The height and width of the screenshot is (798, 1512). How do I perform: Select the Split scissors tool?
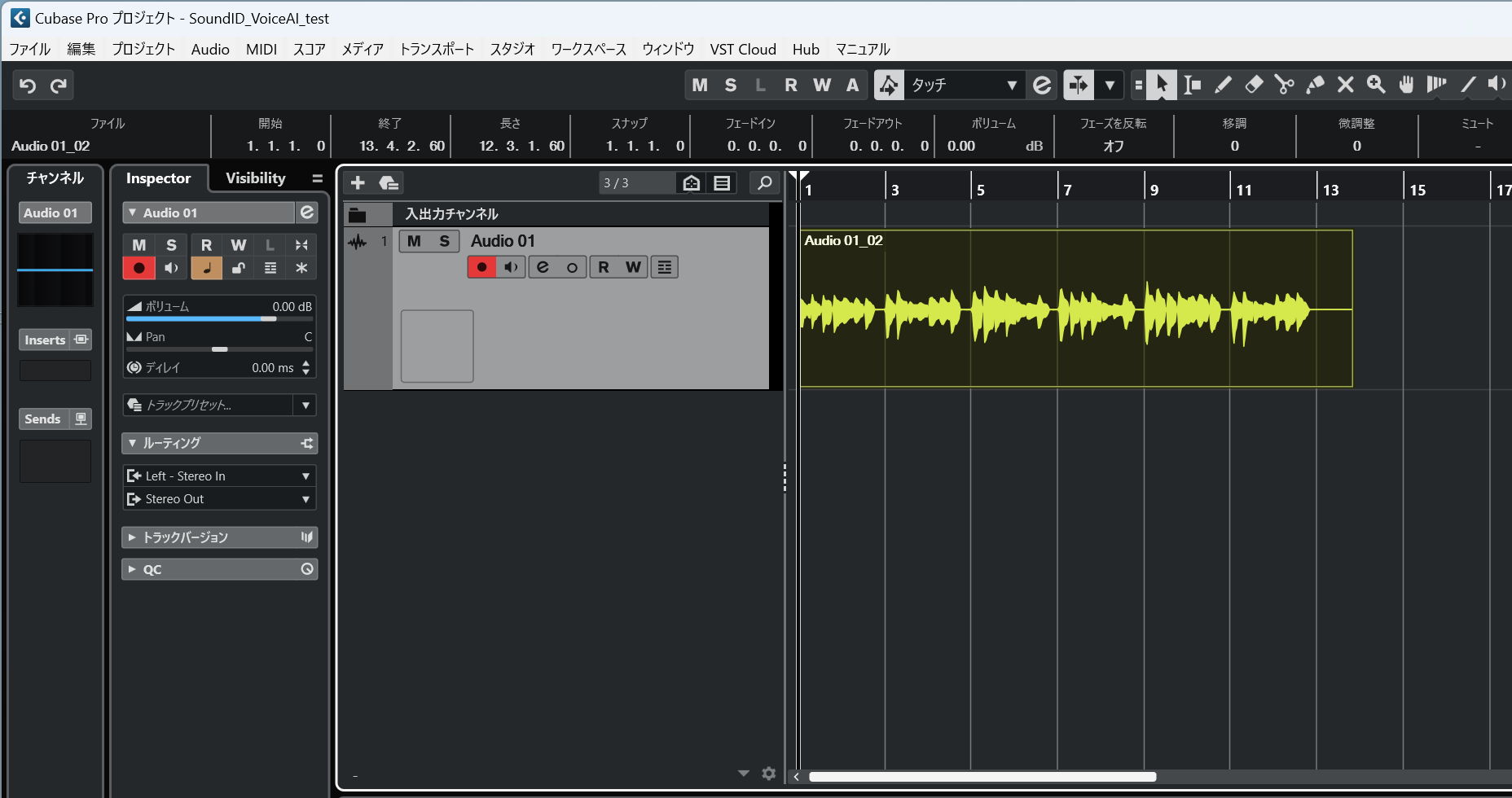pos(1285,85)
